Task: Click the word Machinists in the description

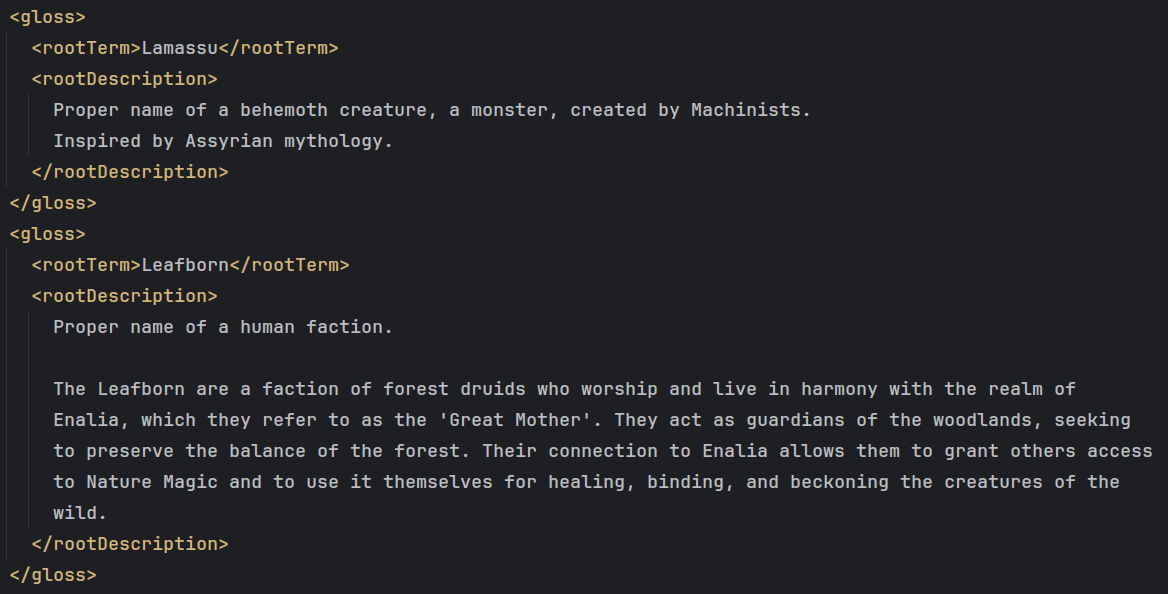Action: [746, 110]
